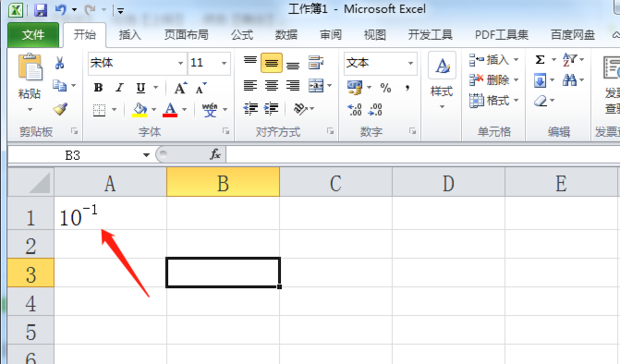Open the 样式 styles gallery
The height and width of the screenshot is (364, 620).
(442, 81)
